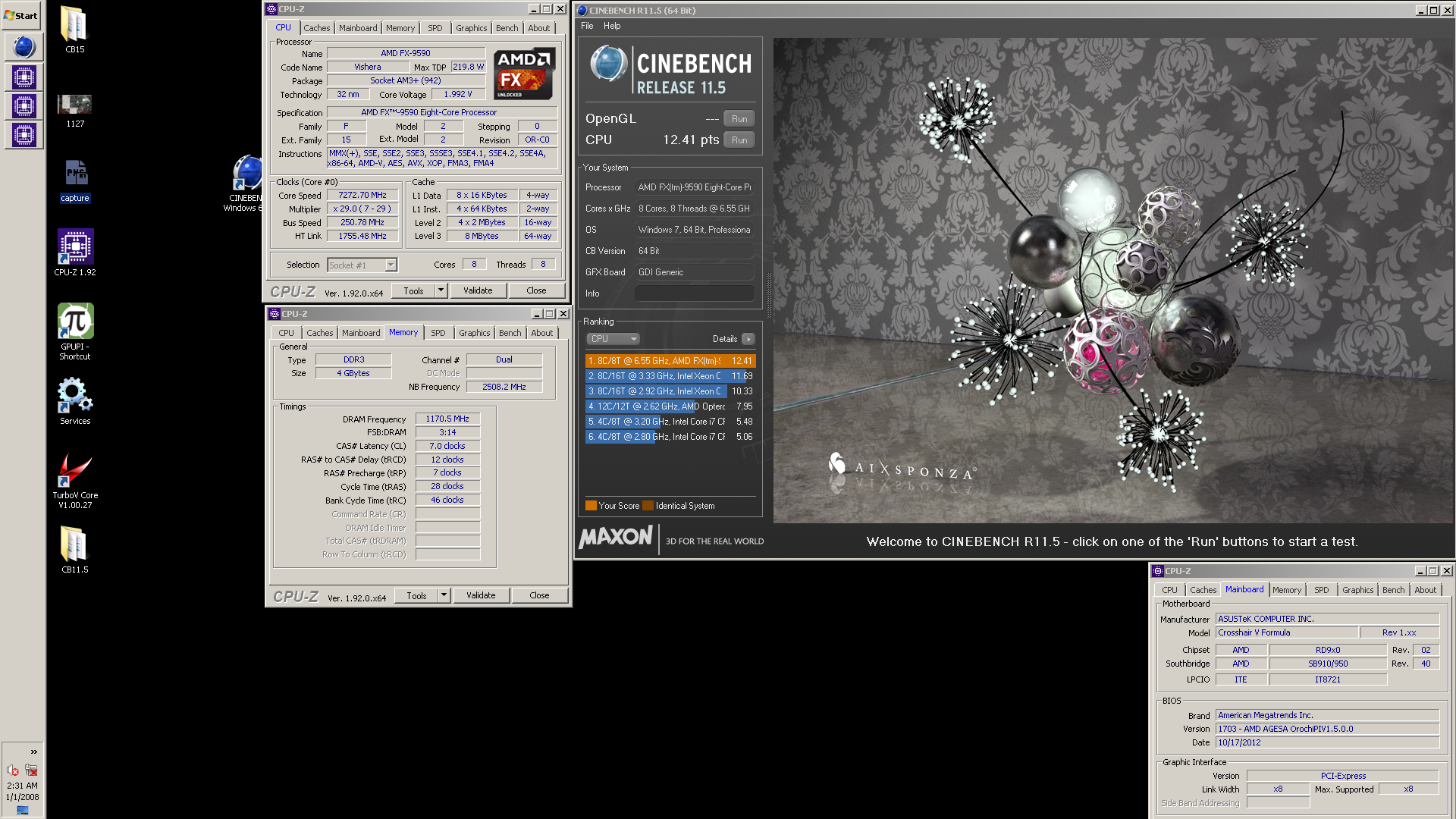1456x819 pixels.
Task: Open the capture PNG file on the desktop
Action: [75, 181]
